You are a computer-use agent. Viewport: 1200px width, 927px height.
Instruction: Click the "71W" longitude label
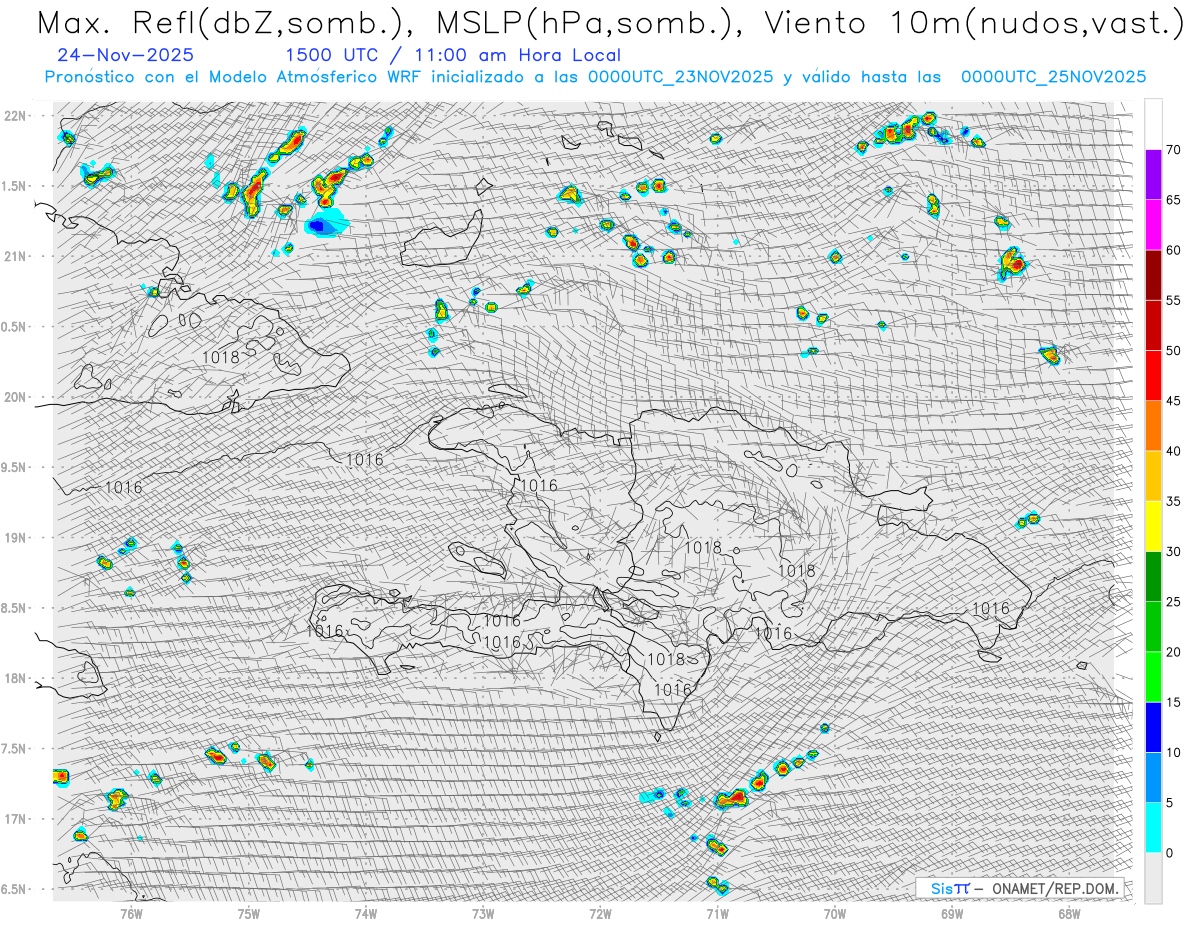(717, 913)
